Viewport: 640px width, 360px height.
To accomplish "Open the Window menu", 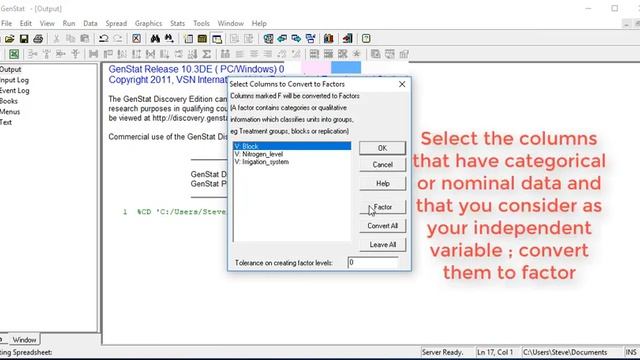I will [230, 23].
